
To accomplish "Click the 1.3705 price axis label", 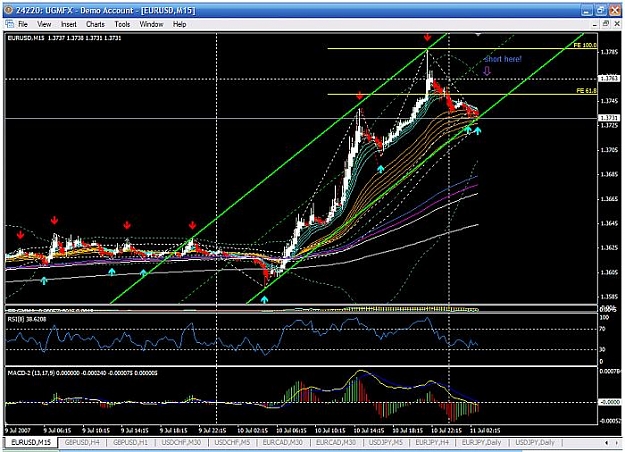I will [609, 150].
